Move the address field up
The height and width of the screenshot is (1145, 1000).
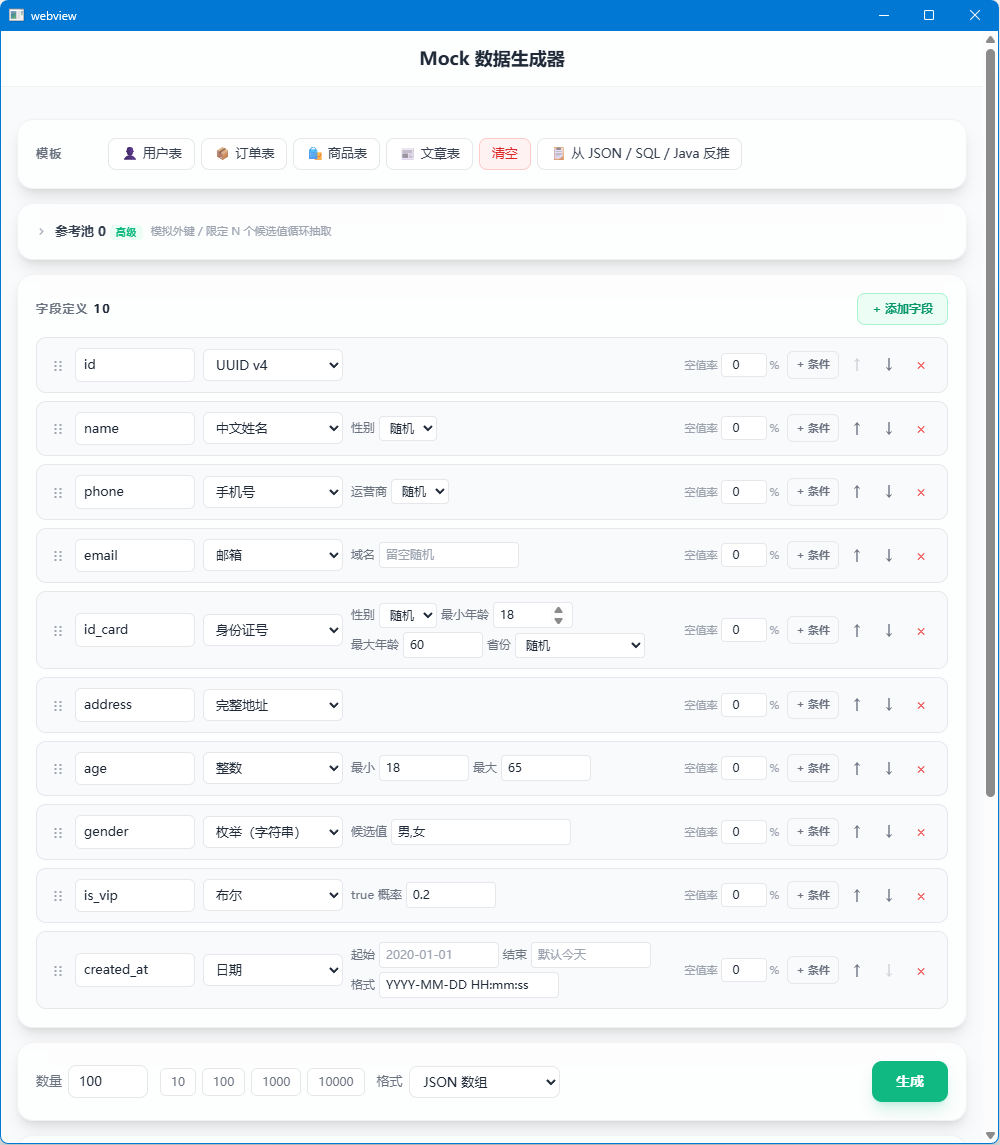coord(857,705)
